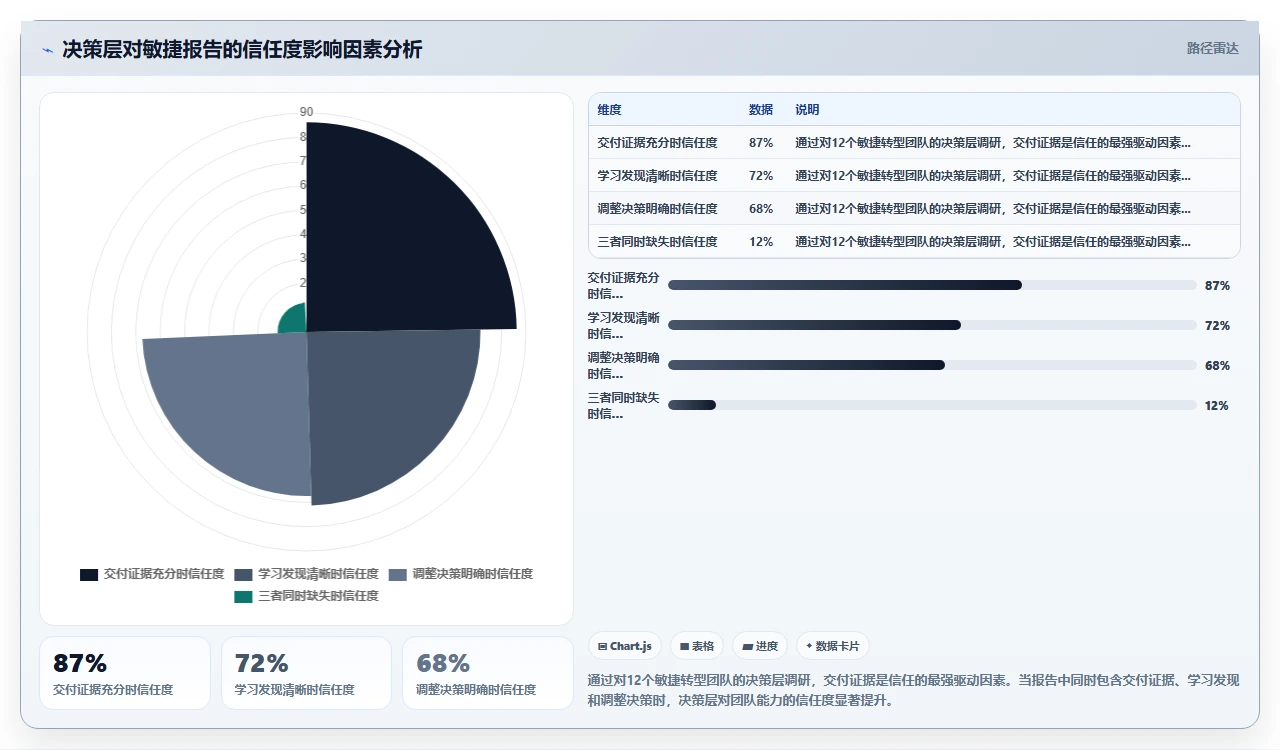1280x750 pixels.
Task: Open the 87% 交付证据充分时信任度 stat card
Action: point(125,673)
